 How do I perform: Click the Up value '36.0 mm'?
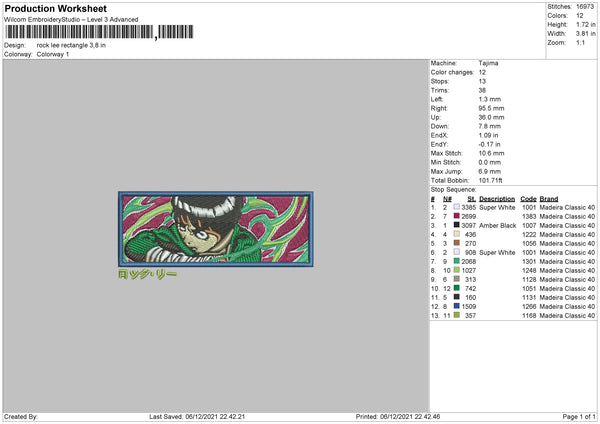(x=491, y=117)
